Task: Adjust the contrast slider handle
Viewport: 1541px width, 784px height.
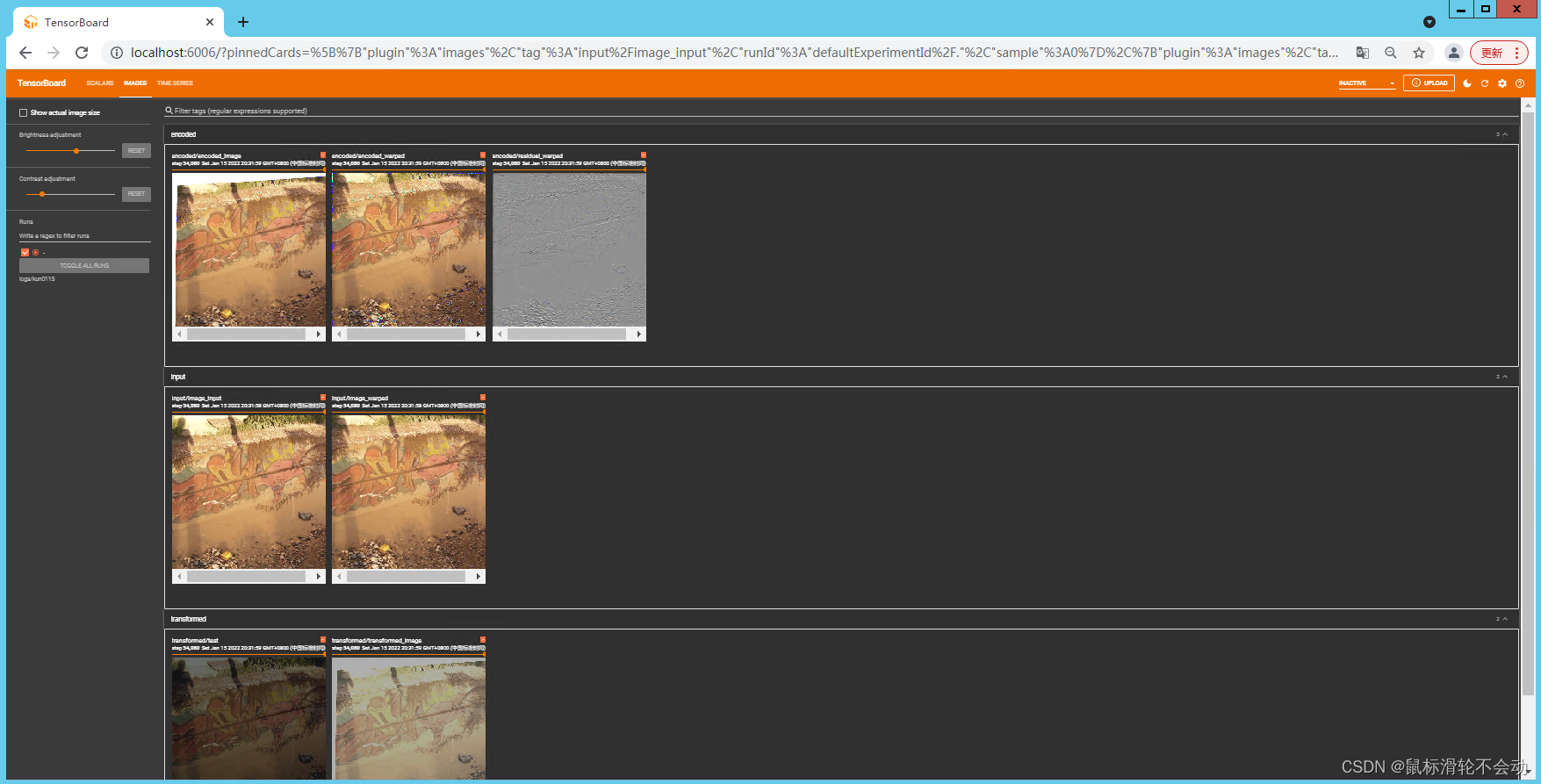Action: [42, 194]
